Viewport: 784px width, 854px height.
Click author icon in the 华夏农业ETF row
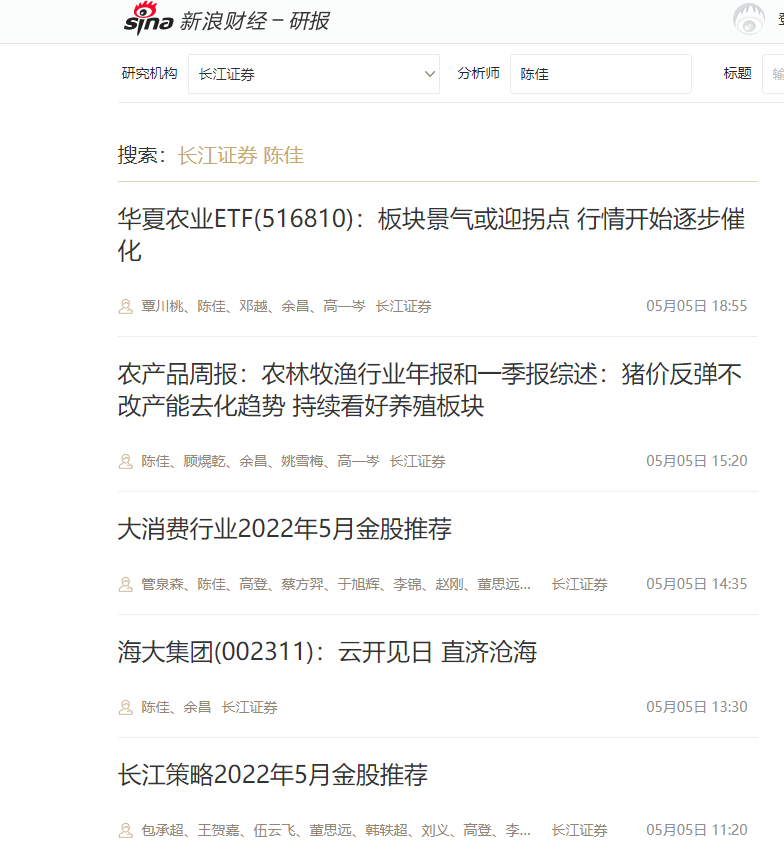126,307
